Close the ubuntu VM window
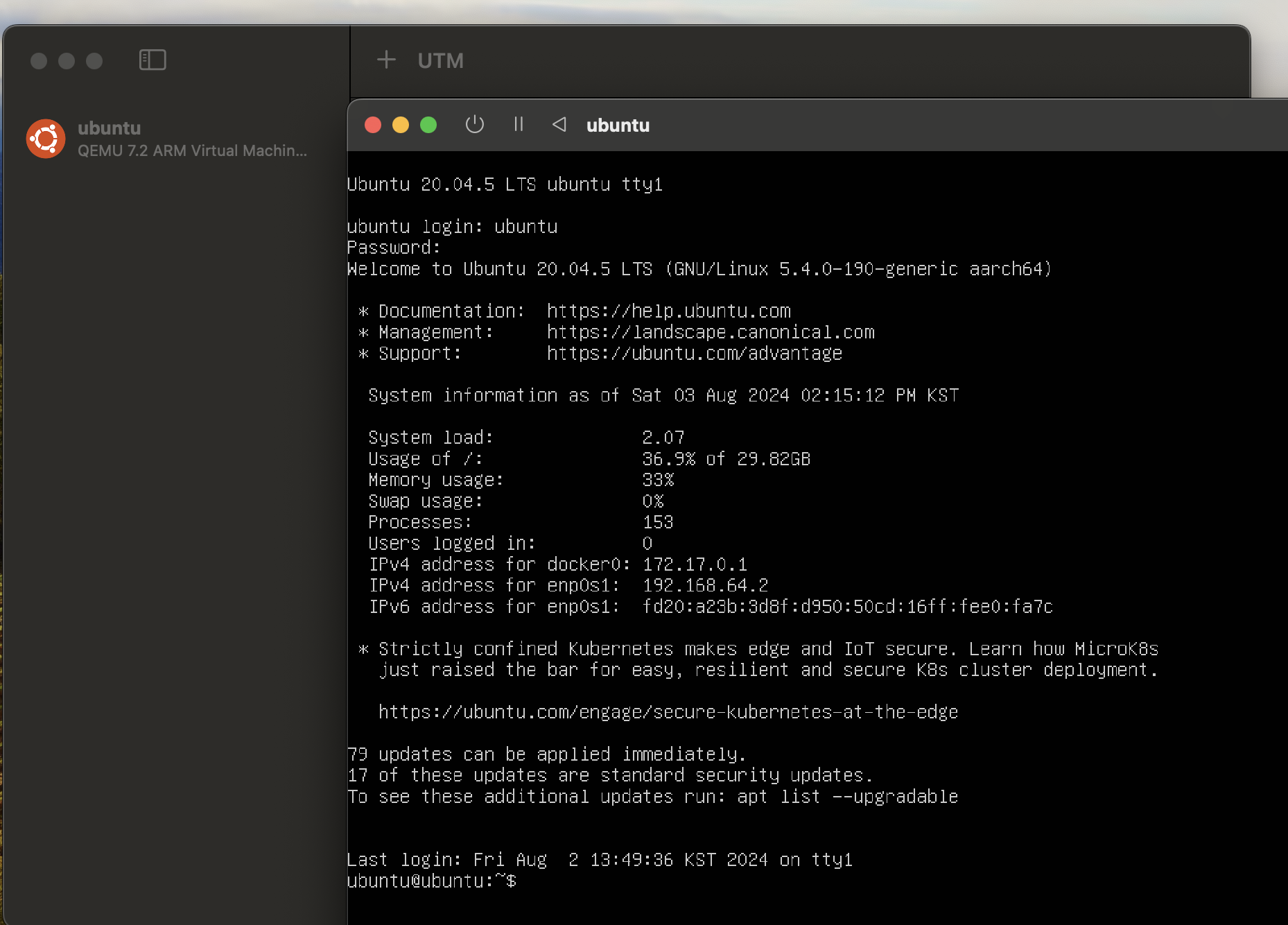 coord(373,125)
